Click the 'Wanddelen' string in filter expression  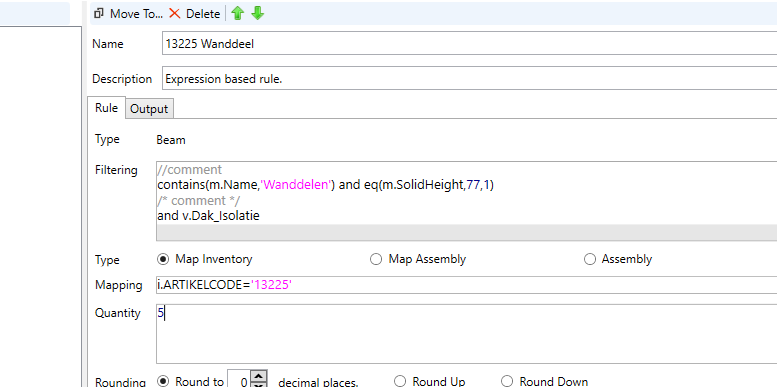point(296,185)
